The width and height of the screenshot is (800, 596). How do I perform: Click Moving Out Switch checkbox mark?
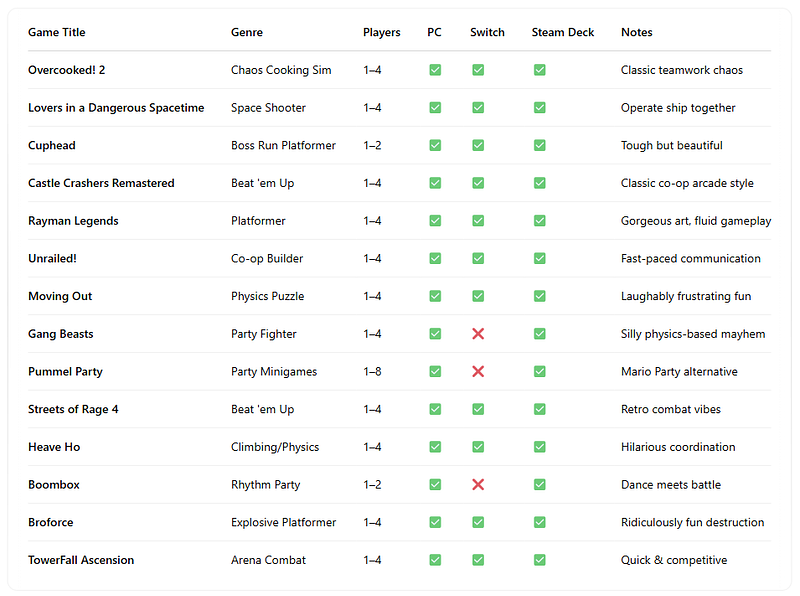(478, 296)
